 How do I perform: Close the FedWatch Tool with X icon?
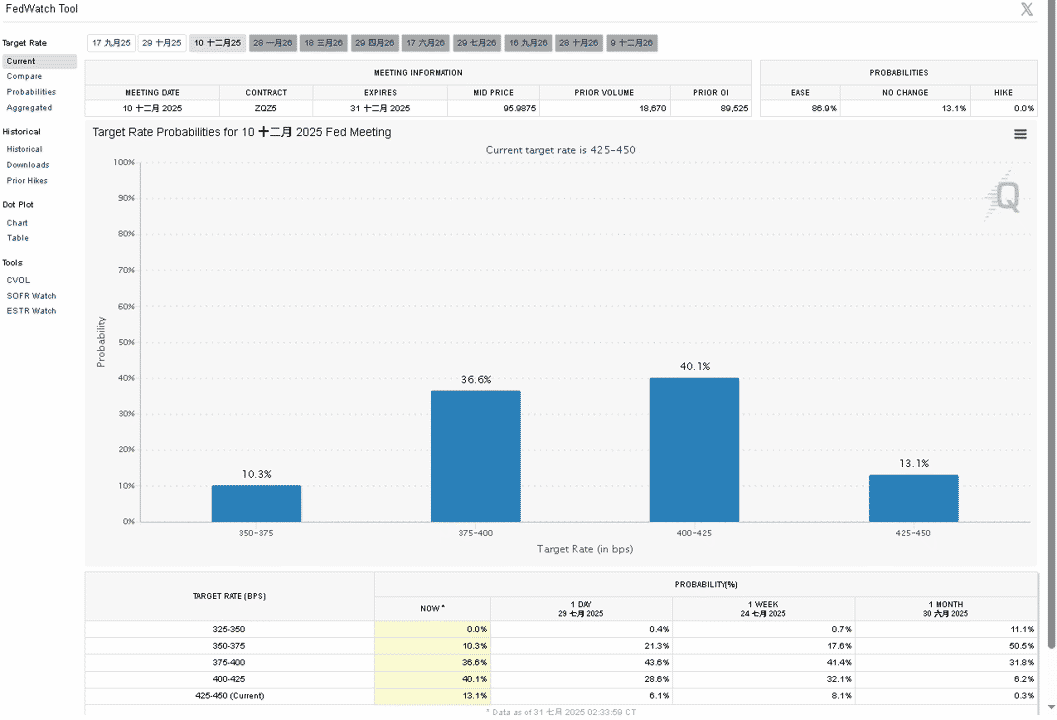coord(1026,9)
